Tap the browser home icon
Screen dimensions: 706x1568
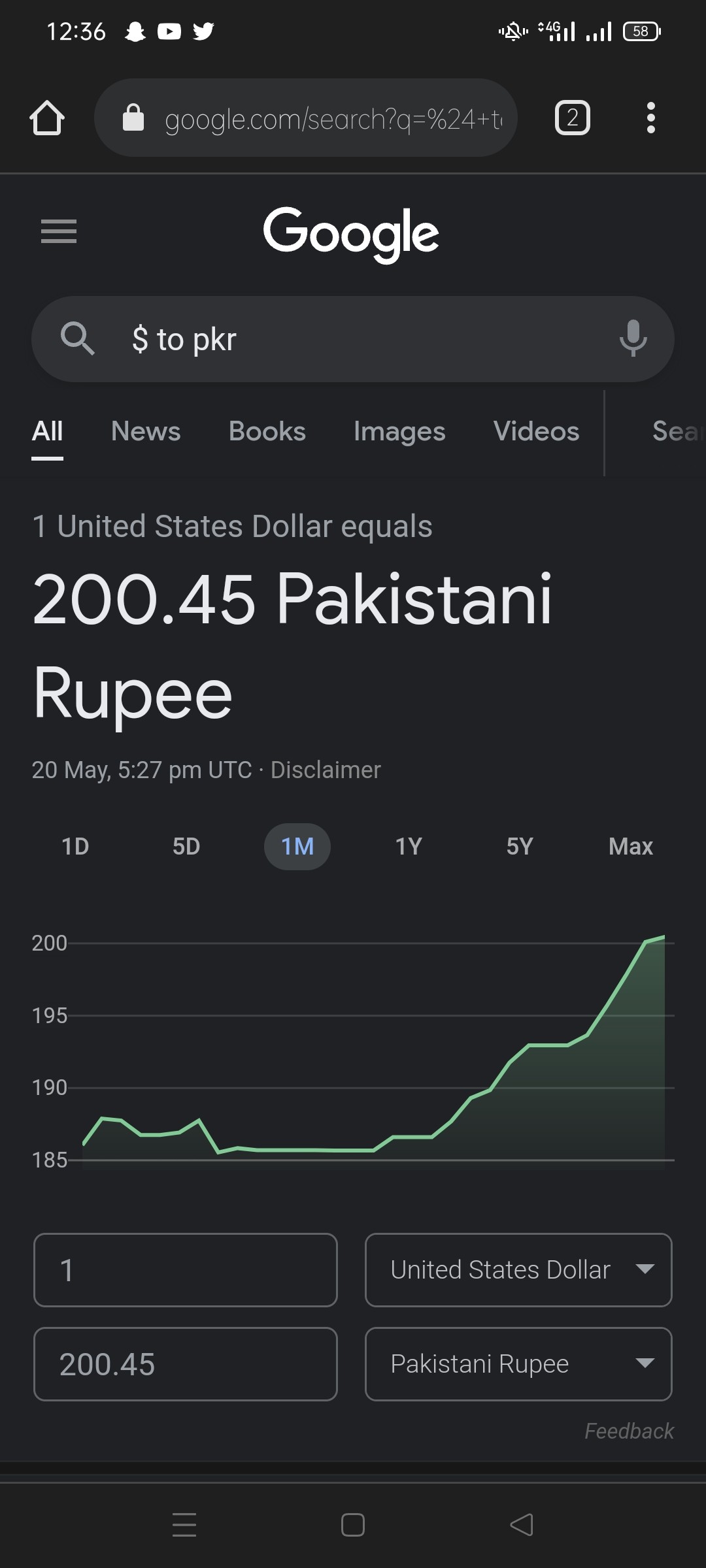(47, 118)
